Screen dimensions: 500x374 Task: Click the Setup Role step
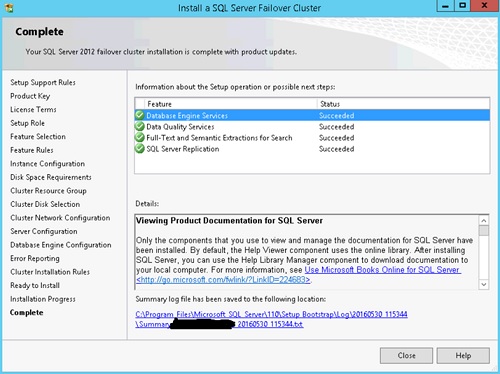27,123
